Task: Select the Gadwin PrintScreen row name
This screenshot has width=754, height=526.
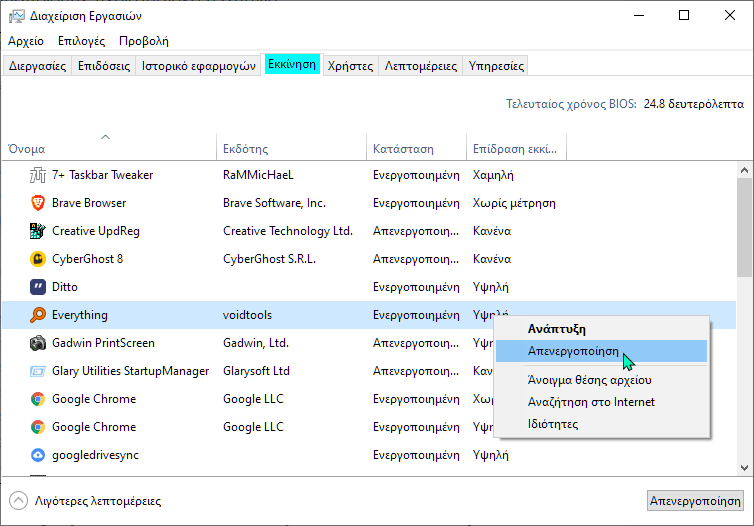Action: point(103,343)
